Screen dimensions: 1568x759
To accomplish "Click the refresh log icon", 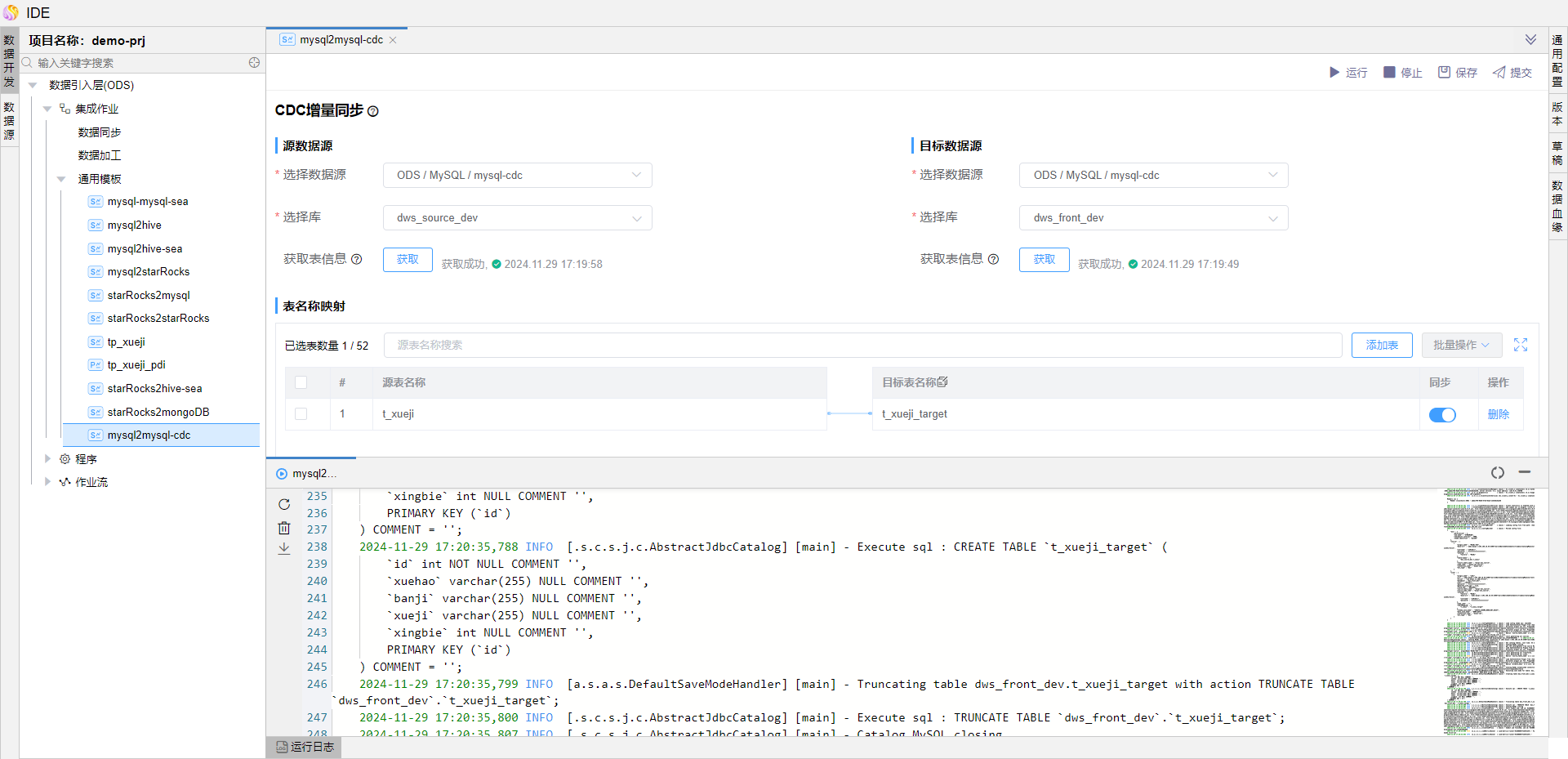I will coord(284,505).
